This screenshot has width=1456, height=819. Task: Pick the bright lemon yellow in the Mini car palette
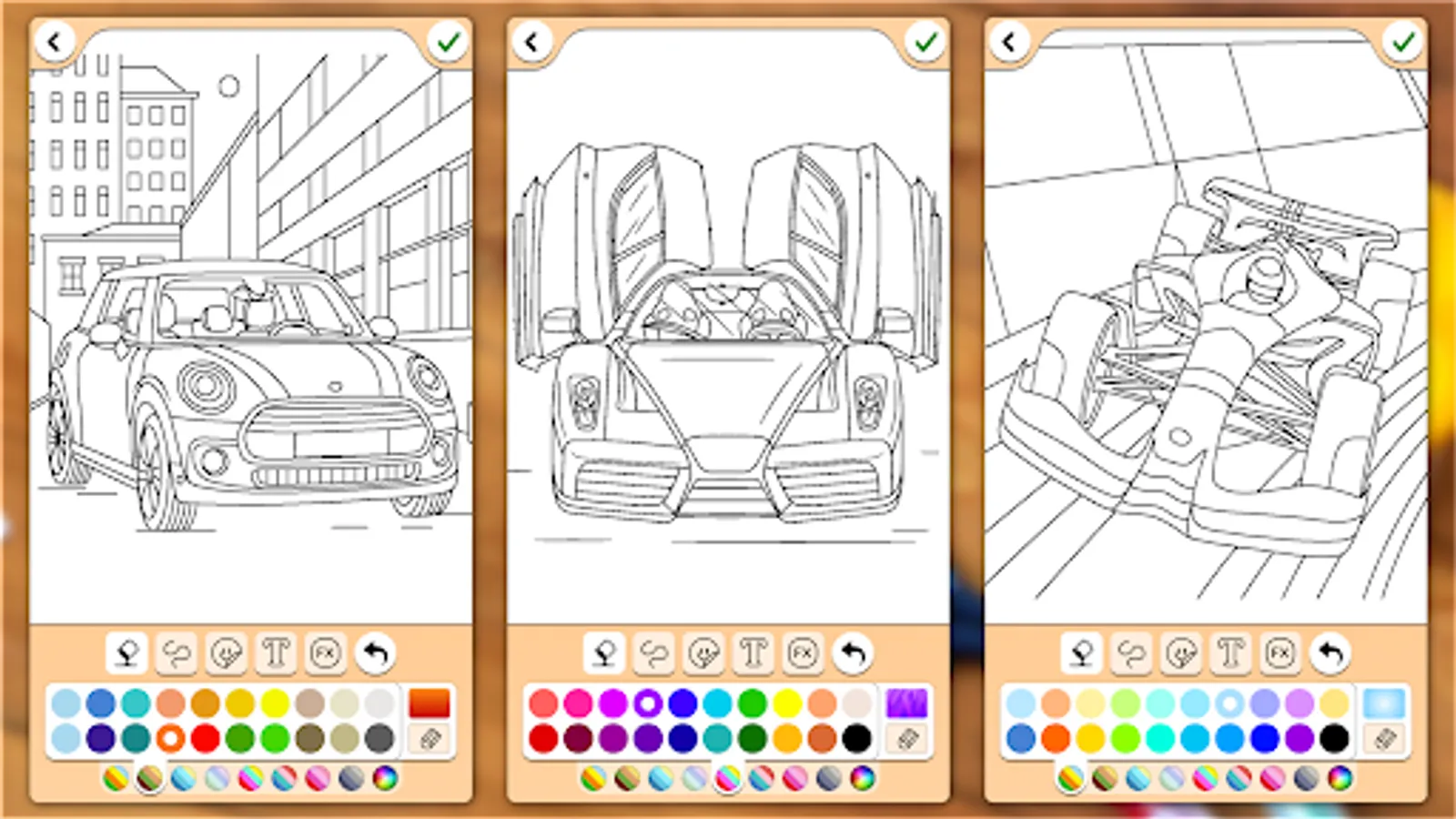click(275, 703)
